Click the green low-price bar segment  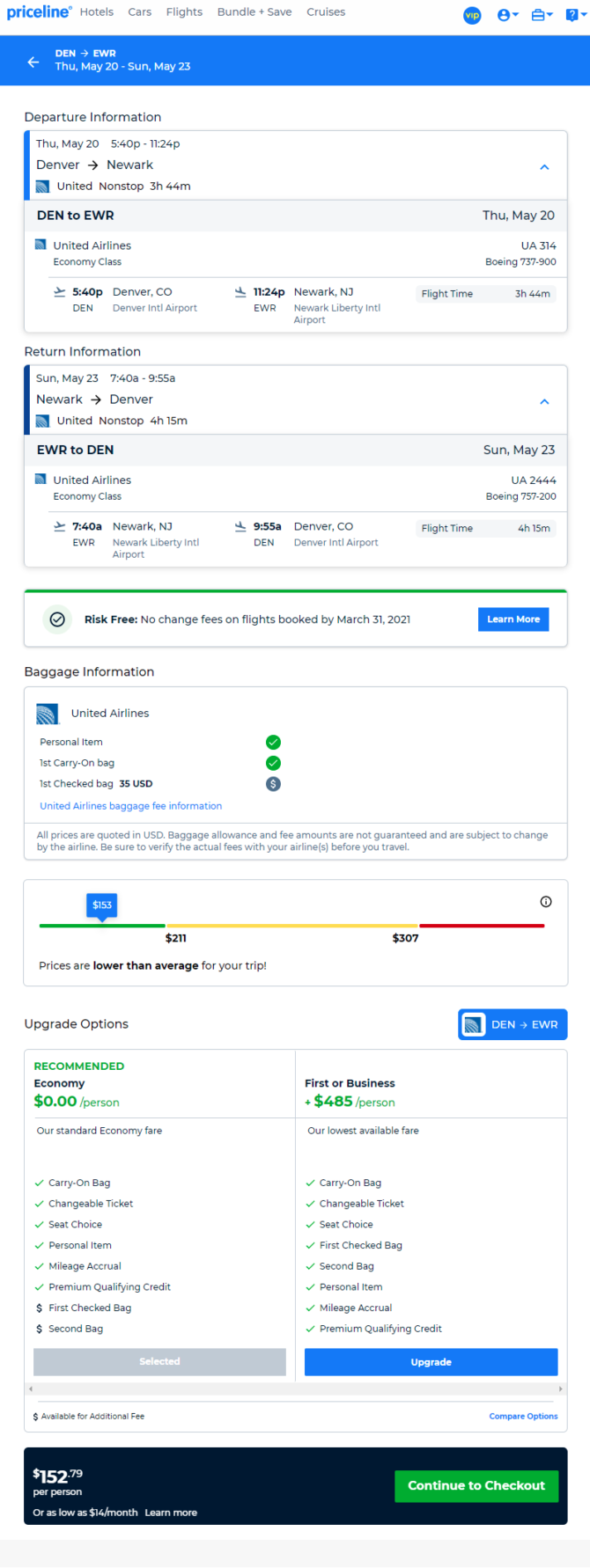click(102, 926)
